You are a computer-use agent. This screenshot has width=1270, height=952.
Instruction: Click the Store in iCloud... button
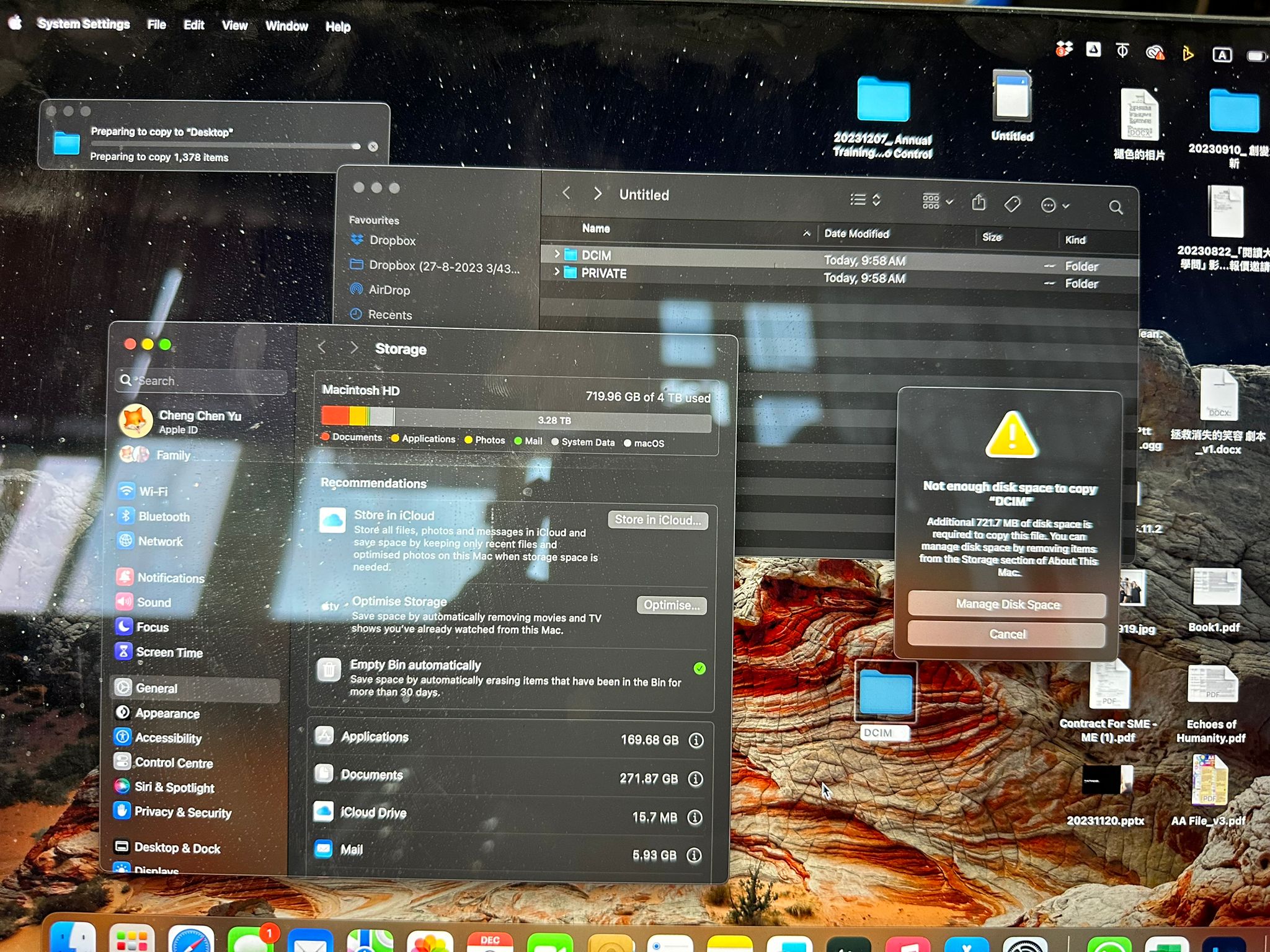pyautogui.click(x=657, y=519)
